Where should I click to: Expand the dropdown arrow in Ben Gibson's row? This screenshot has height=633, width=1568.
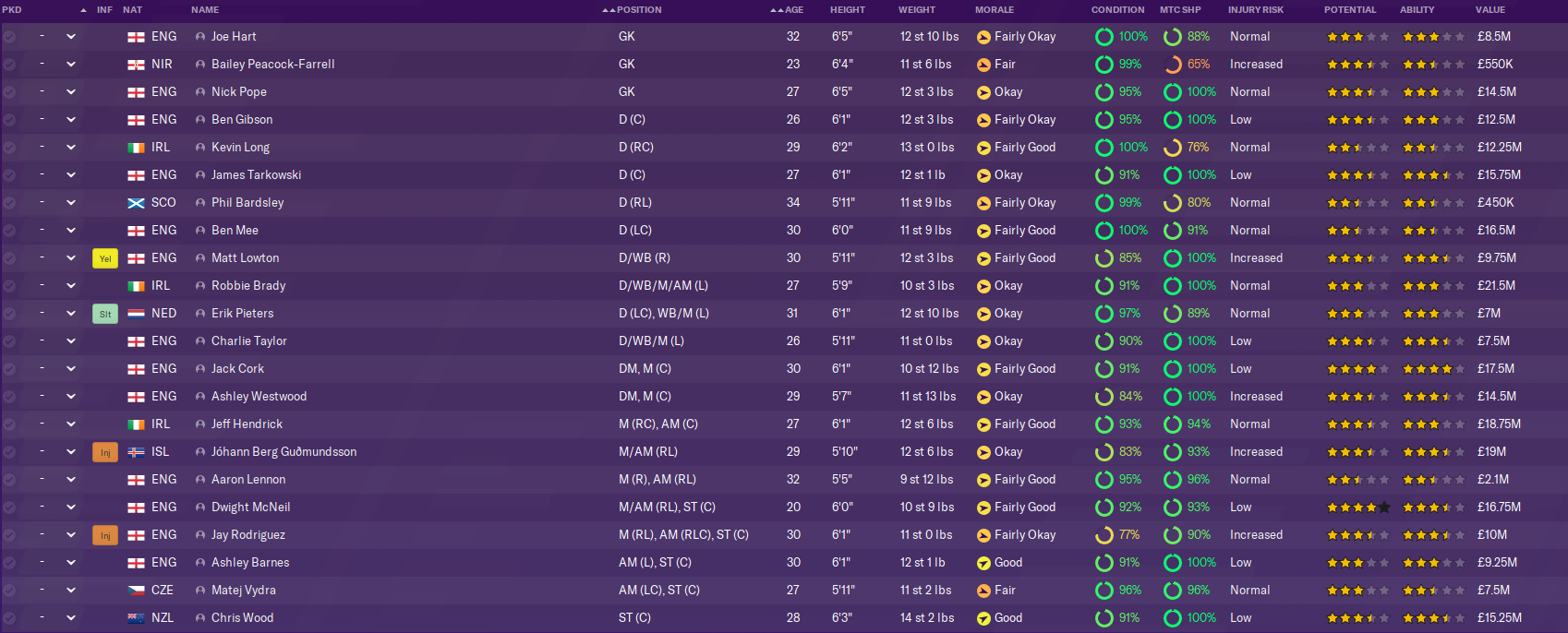pyautogui.click(x=71, y=120)
